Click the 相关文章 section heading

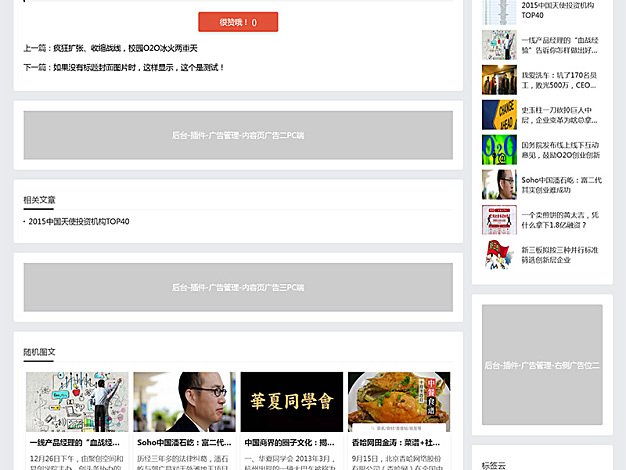[39, 200]
